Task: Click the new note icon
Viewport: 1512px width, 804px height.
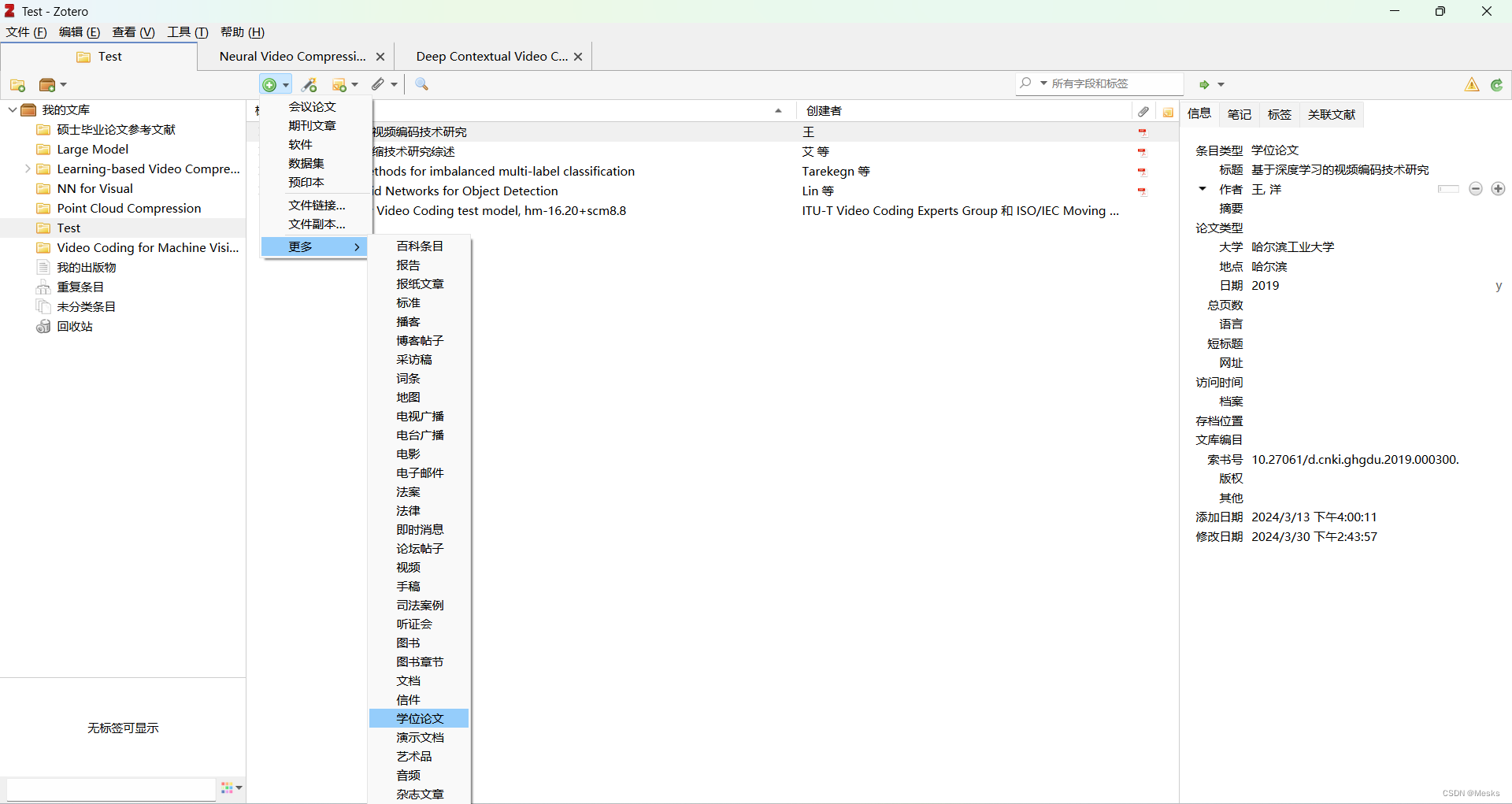Action: point(339,85)
